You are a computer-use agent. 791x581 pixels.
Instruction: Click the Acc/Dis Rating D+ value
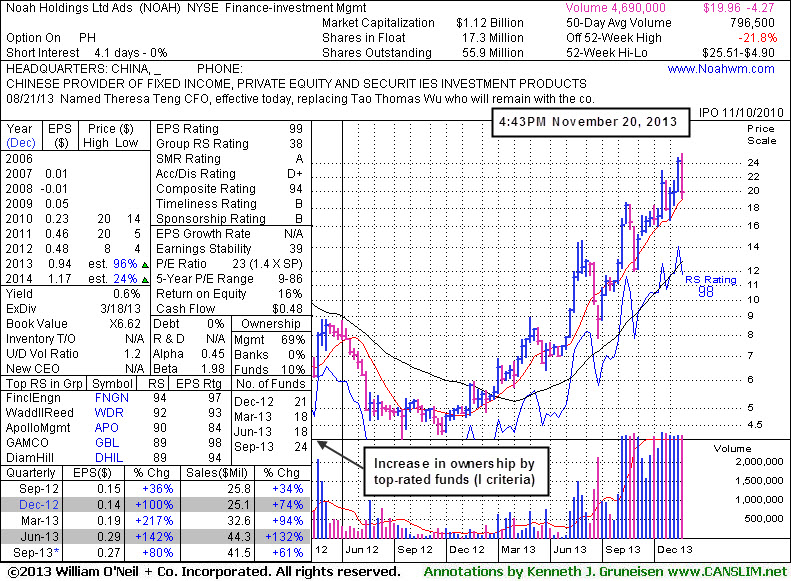pyautogui.click(x=295, y=173)
